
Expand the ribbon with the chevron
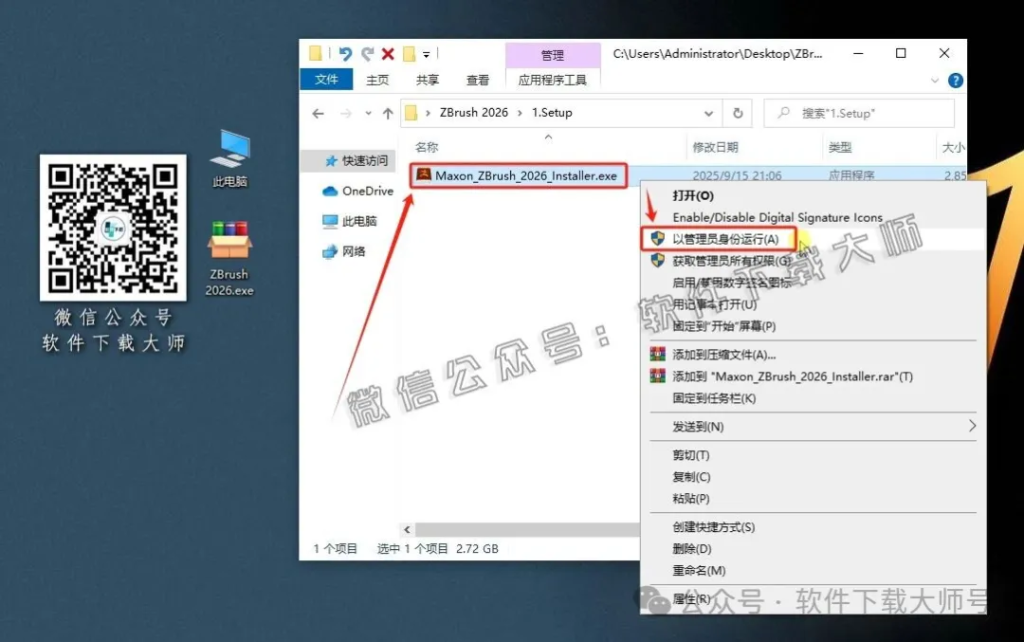(936, 80)
